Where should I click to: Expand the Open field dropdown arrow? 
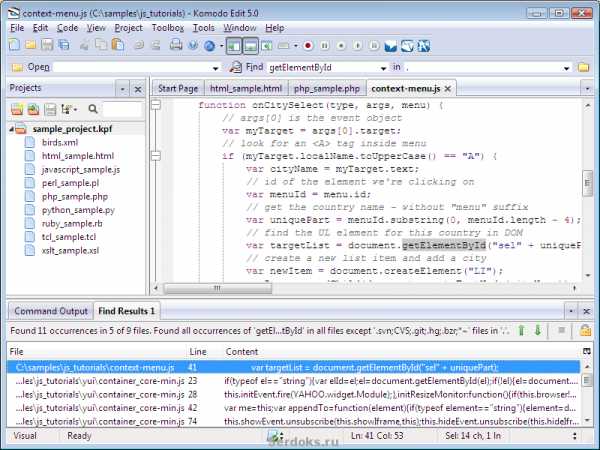pos(216,68)
